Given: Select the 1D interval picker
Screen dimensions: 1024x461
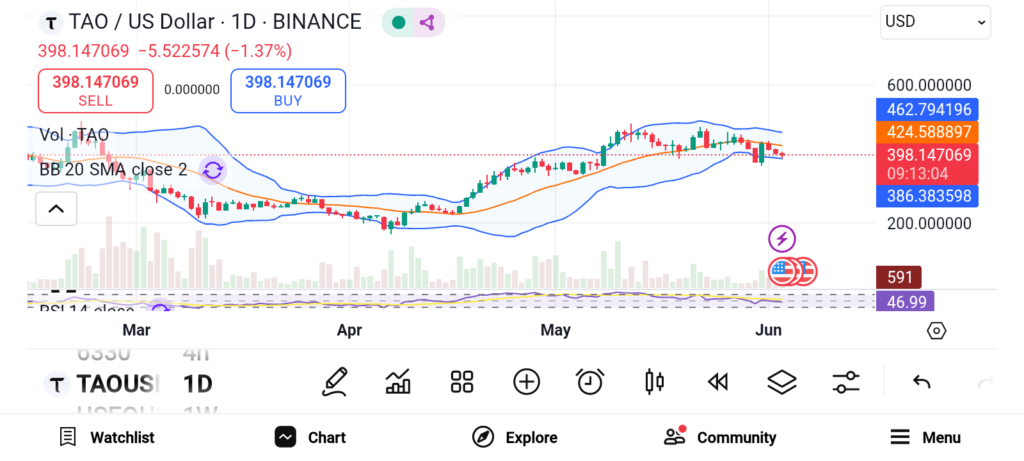Looking at the screenshot, I should [x=197, y=383].
